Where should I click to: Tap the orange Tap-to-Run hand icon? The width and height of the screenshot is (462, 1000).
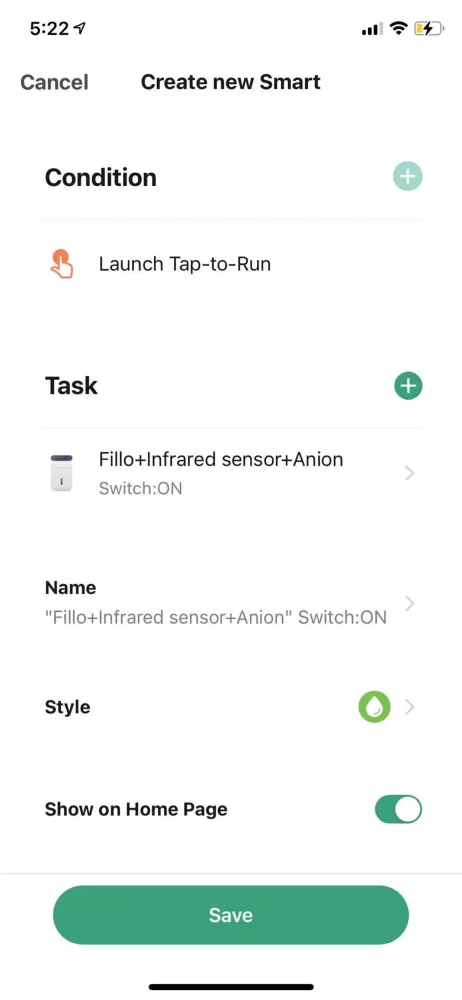pyautogui.click(x=62, y=263)
